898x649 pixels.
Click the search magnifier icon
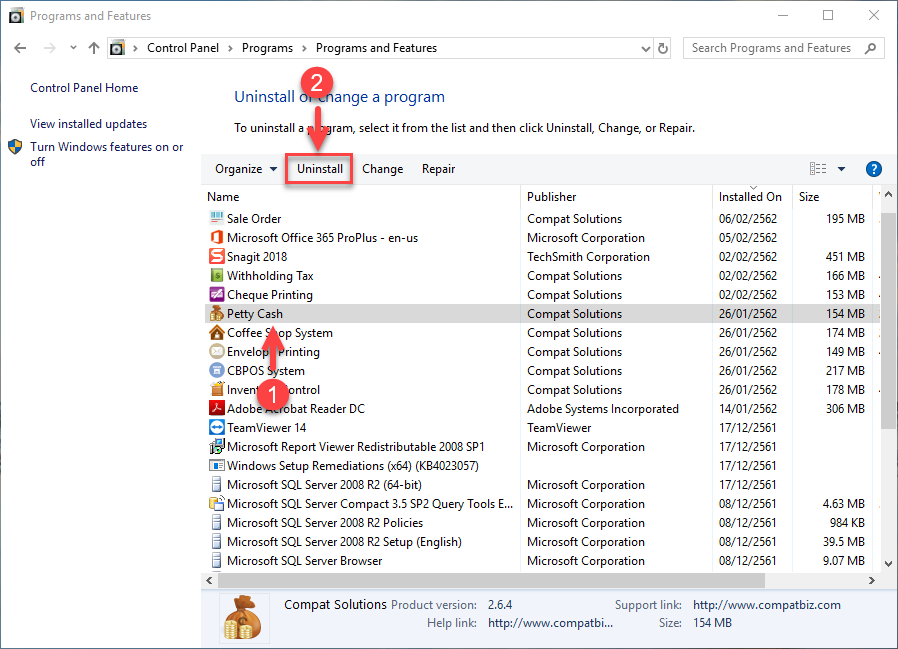870,48
